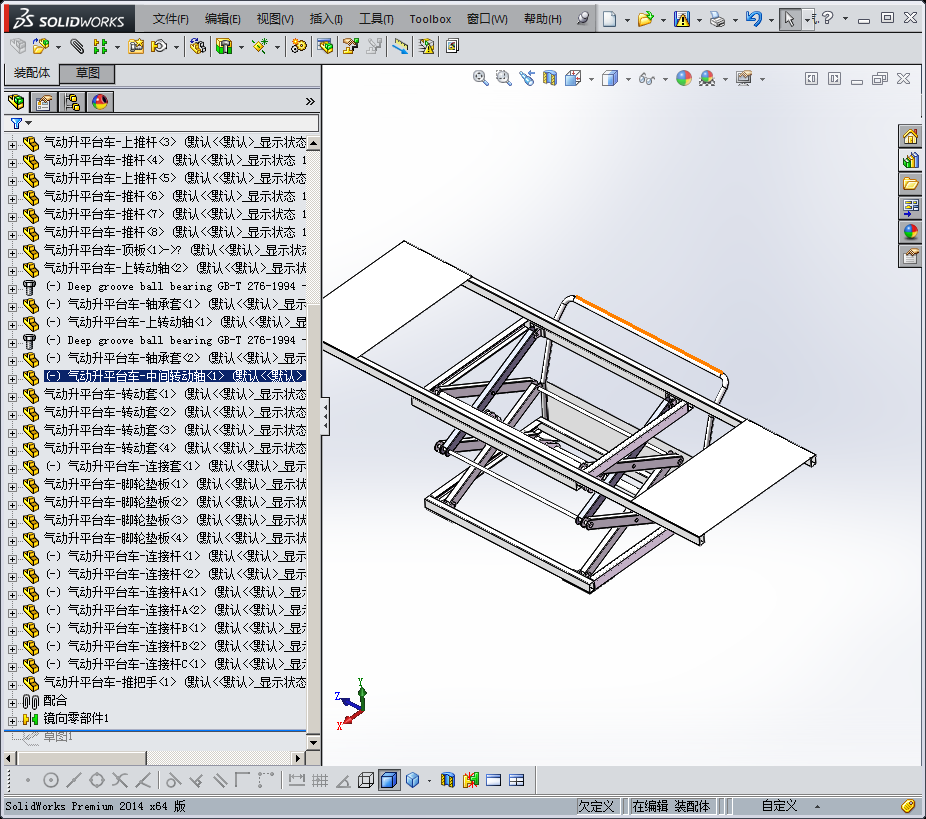Select 气动升平台车-转动套<1> tree item
Image resolution: width=926 pixels, height=819 pixels.
point(175,394)
